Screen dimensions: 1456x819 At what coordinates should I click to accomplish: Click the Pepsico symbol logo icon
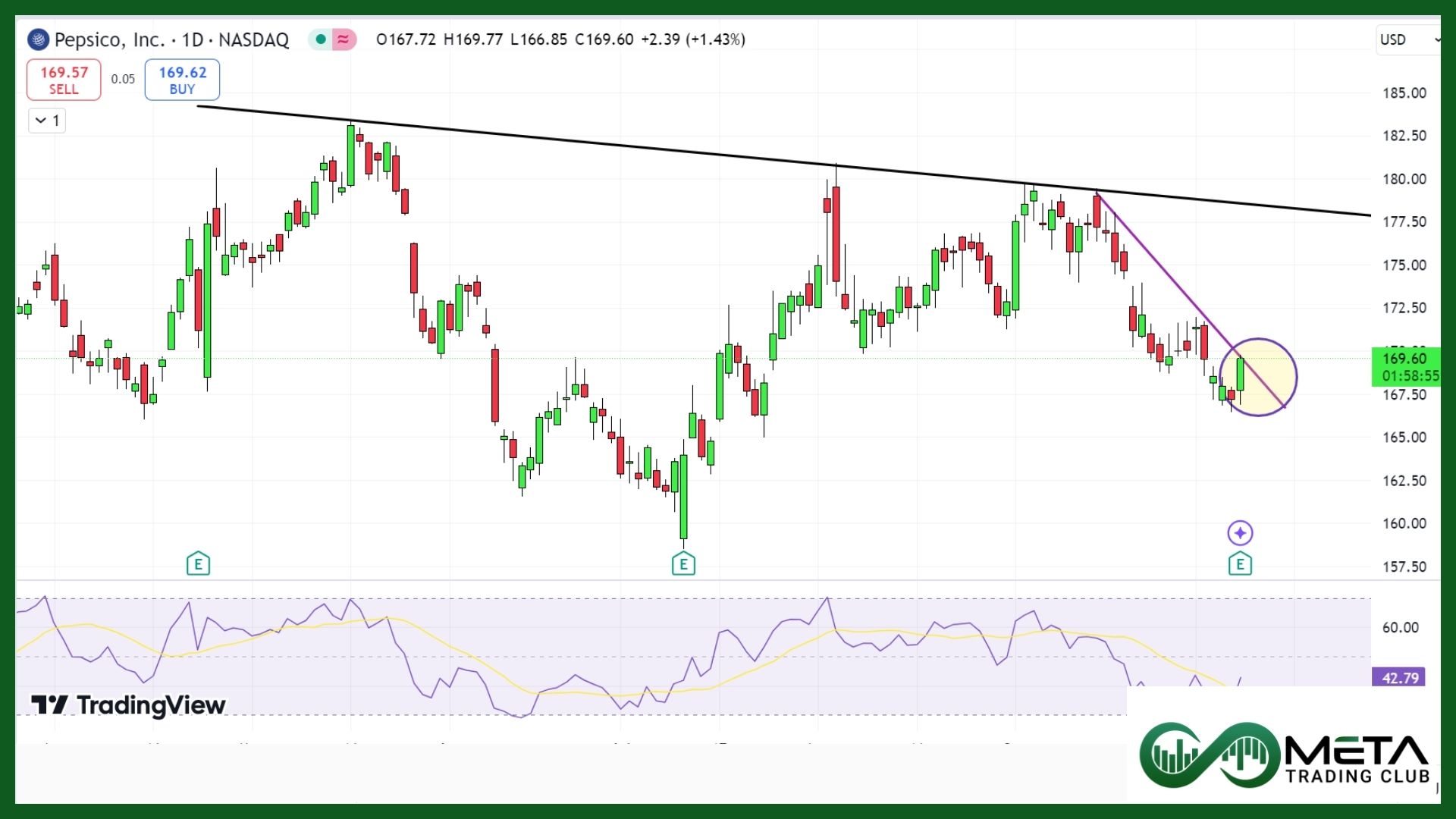pyautogui.click(x=38, y=39)
